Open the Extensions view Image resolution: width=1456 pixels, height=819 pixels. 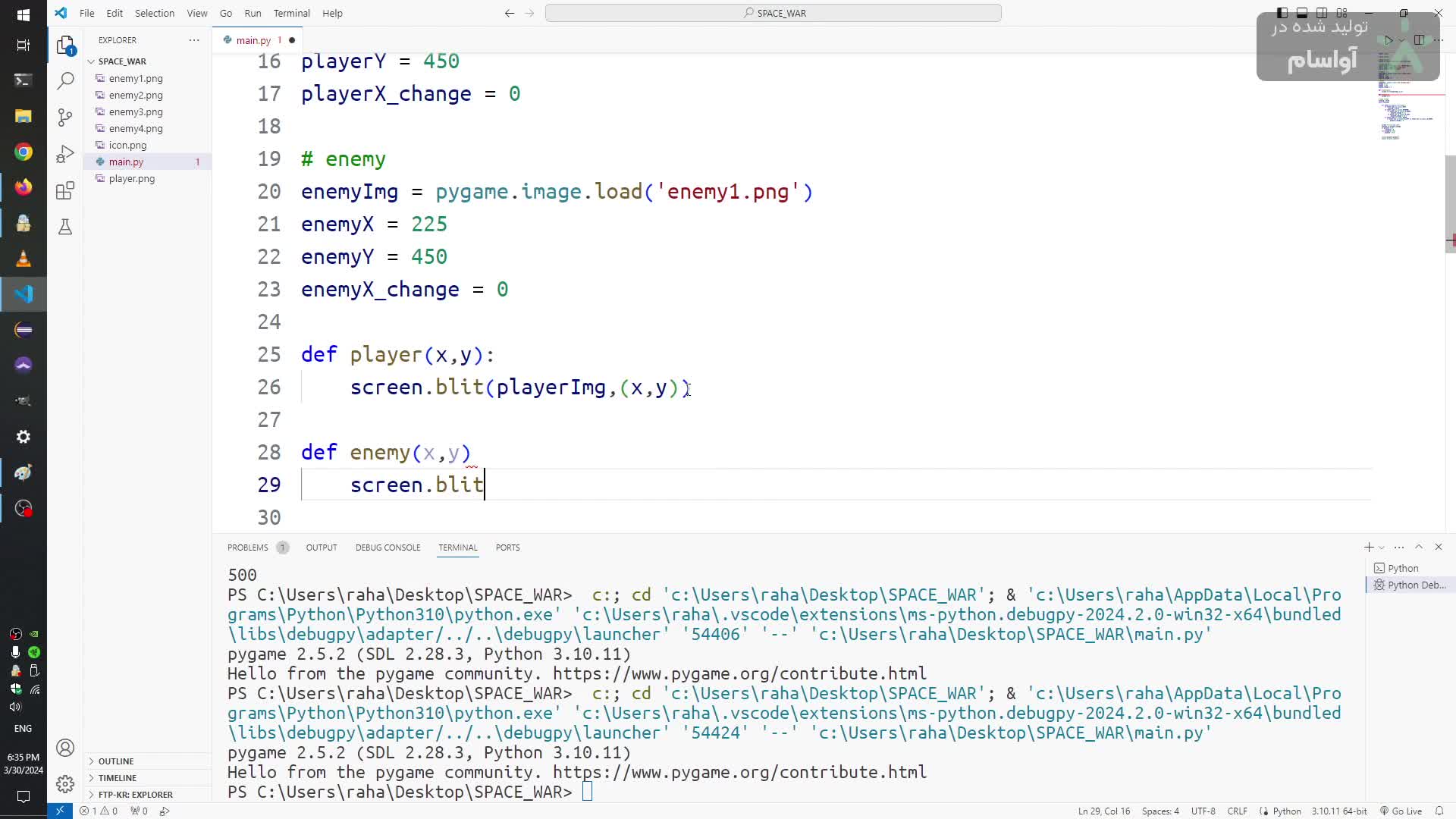66,190
